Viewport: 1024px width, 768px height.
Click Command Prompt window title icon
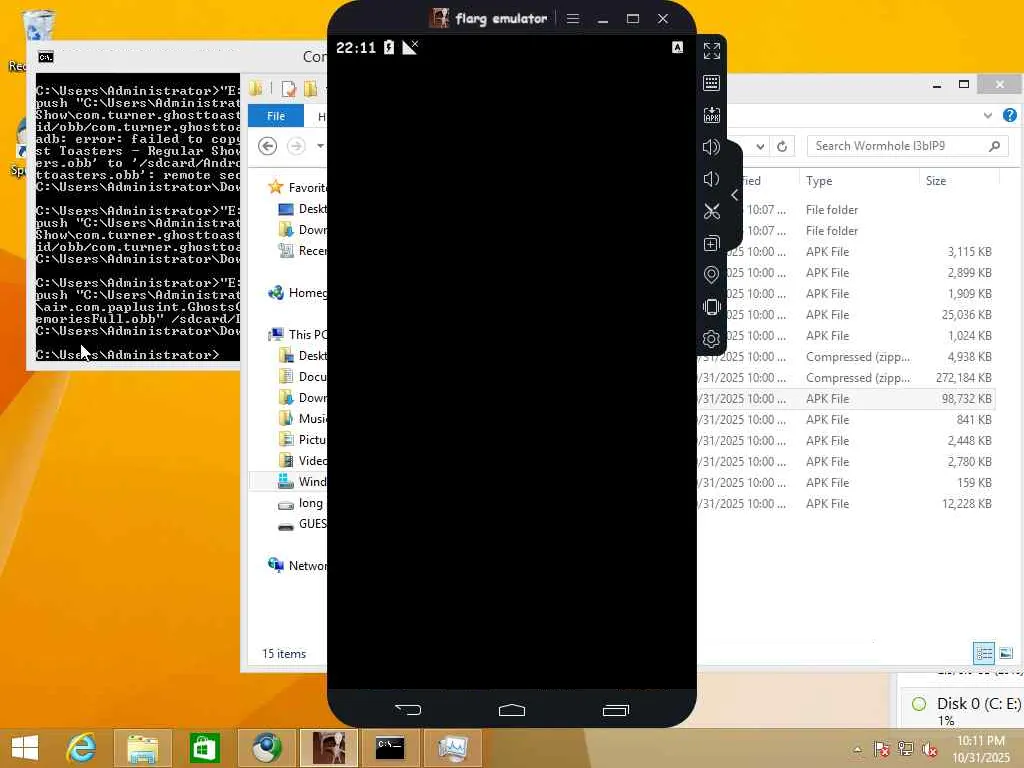[46, 57]
